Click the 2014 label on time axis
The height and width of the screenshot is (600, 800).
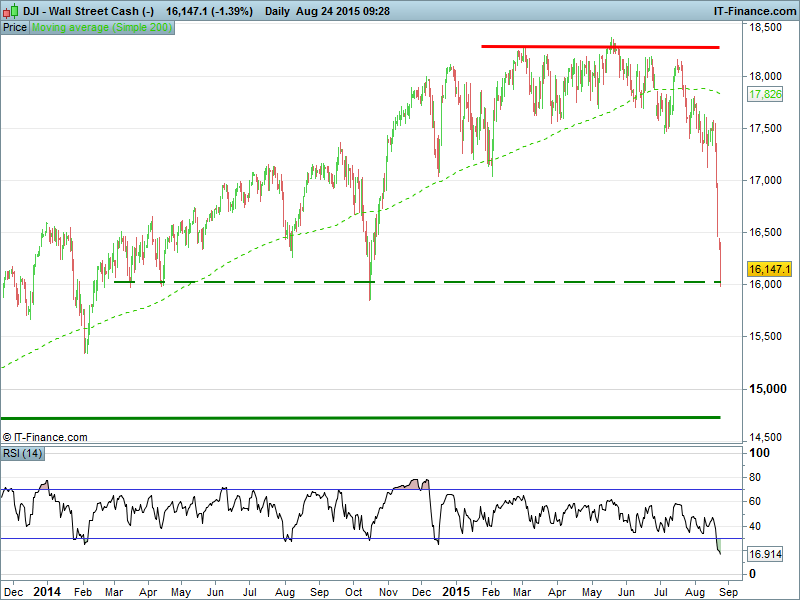click(x=48, y=591)
